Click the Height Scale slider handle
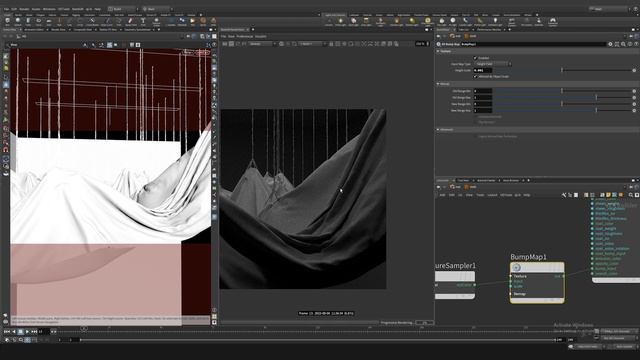This screenshot has width=640, height=360. point(562,70)
